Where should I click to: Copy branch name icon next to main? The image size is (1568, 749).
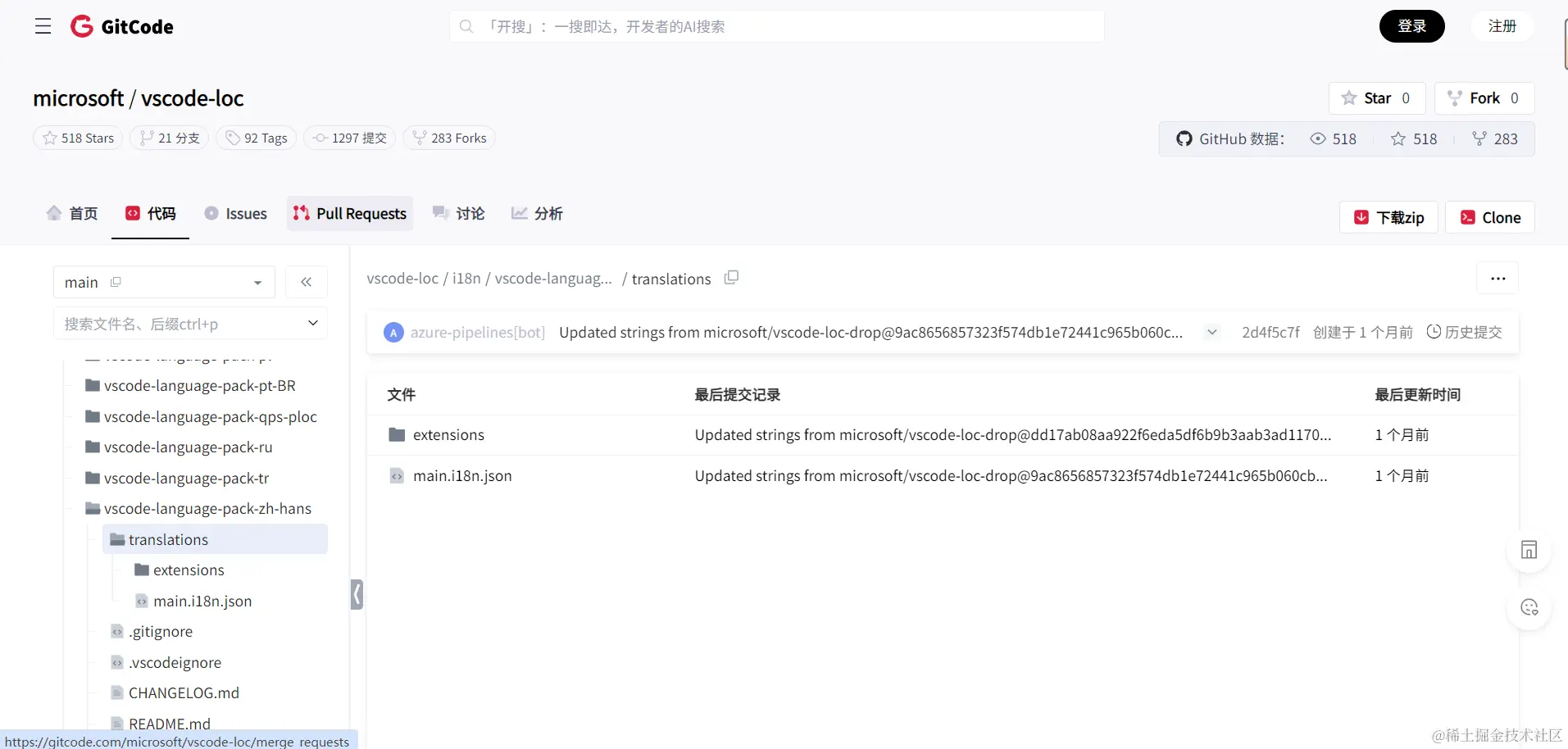[116, 282]
